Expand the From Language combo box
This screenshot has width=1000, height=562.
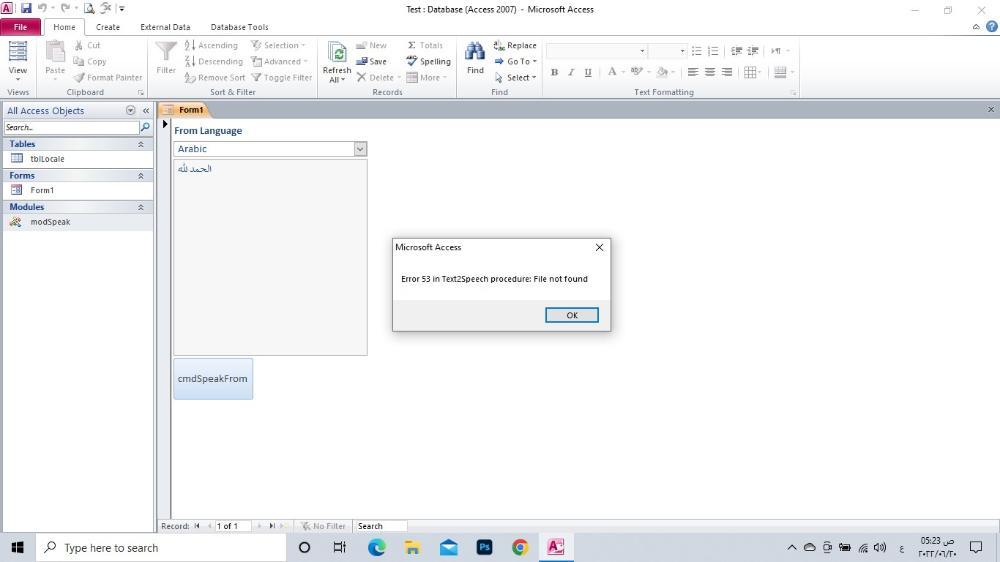click(x=360, y=149)
